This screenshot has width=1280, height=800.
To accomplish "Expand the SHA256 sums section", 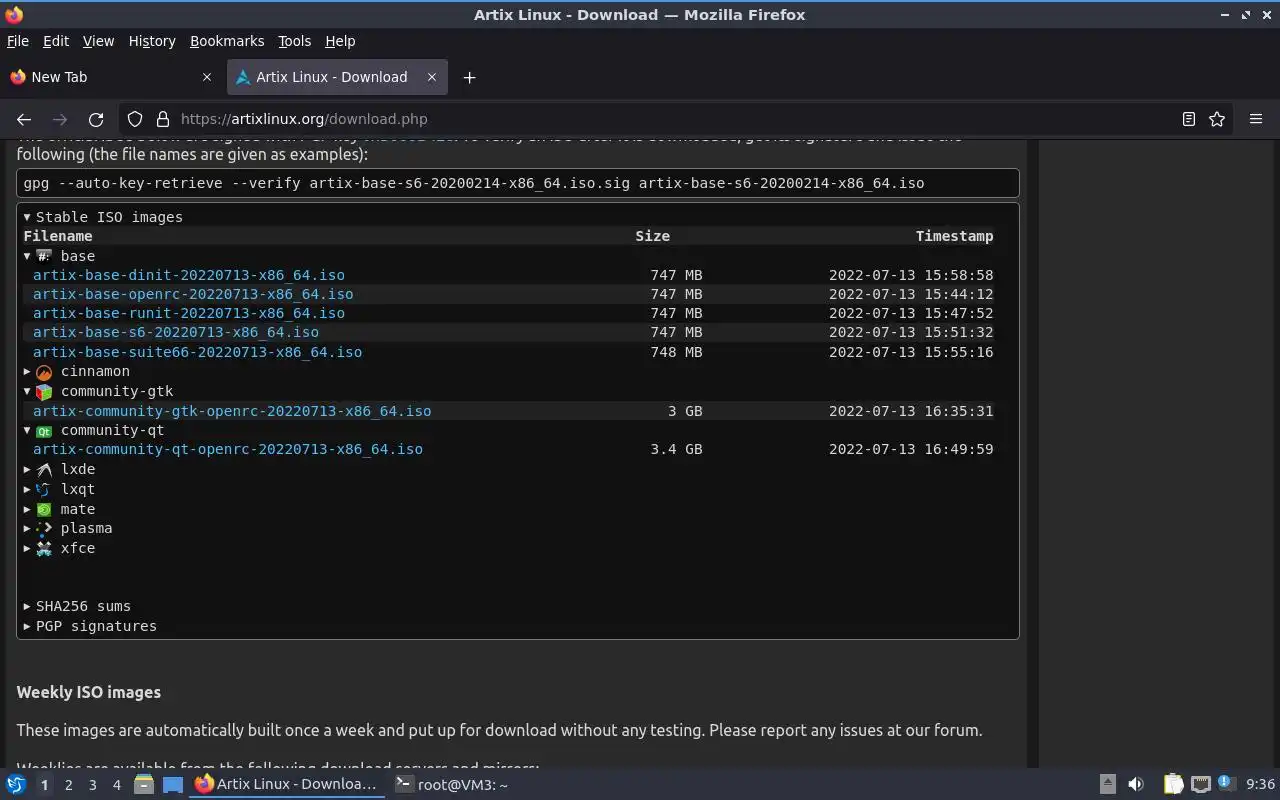I will tap(77, 606).
